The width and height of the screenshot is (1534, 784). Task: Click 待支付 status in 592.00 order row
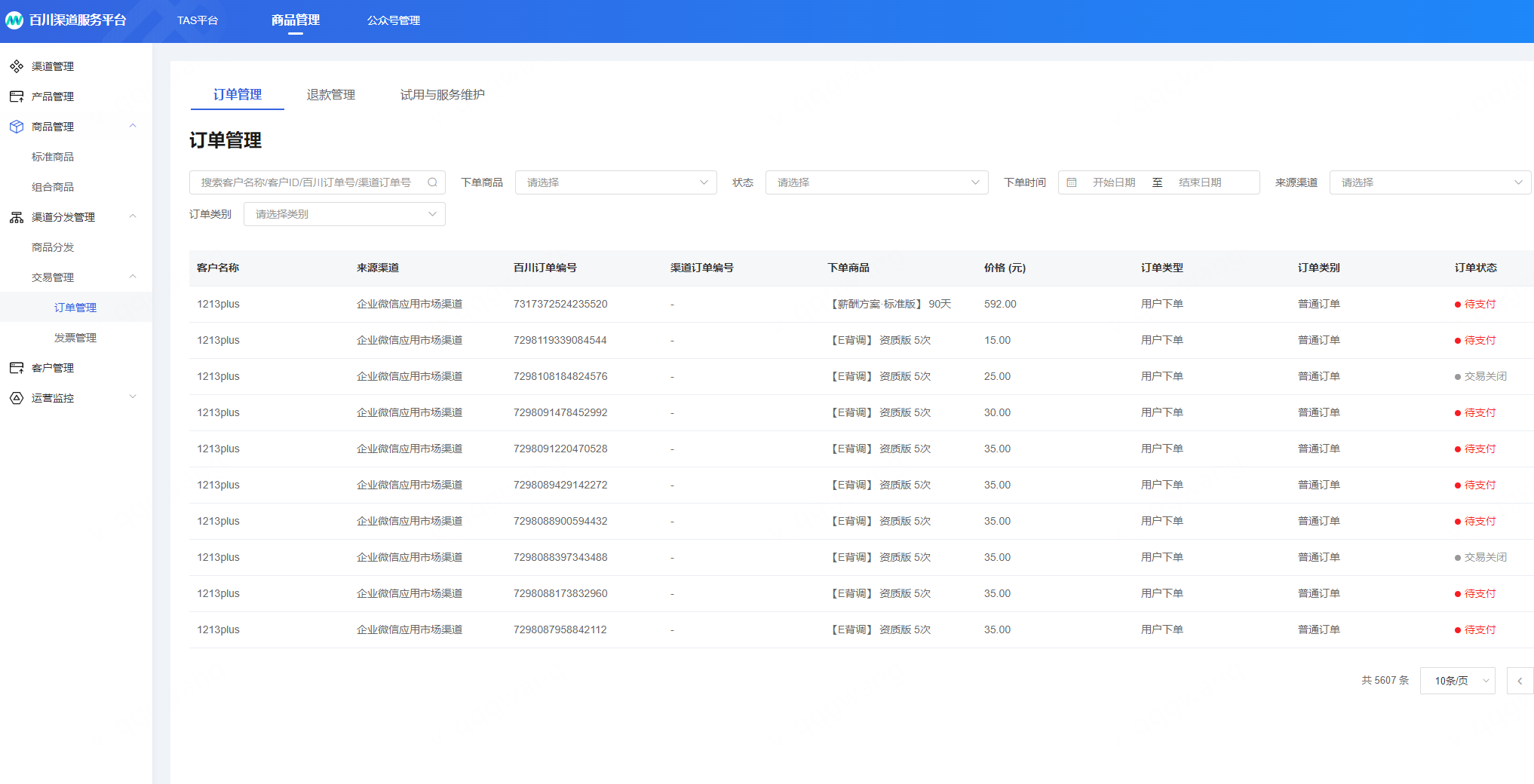point(1475,305)
